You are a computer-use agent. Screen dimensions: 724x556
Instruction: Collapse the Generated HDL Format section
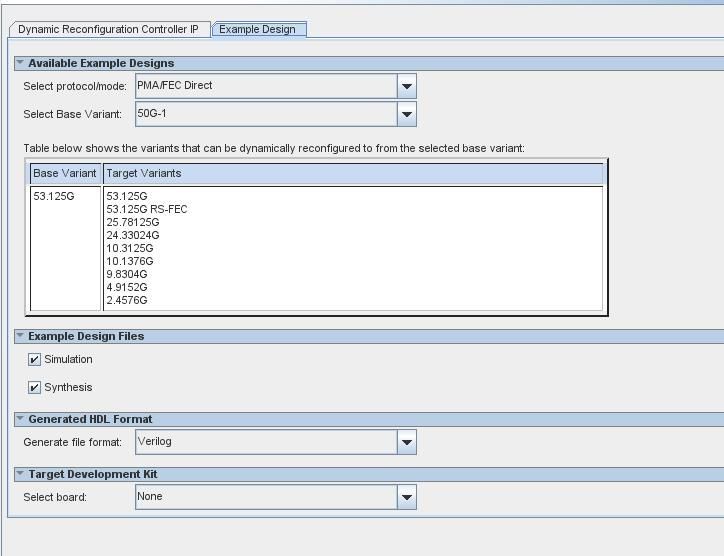click(20, 419)
